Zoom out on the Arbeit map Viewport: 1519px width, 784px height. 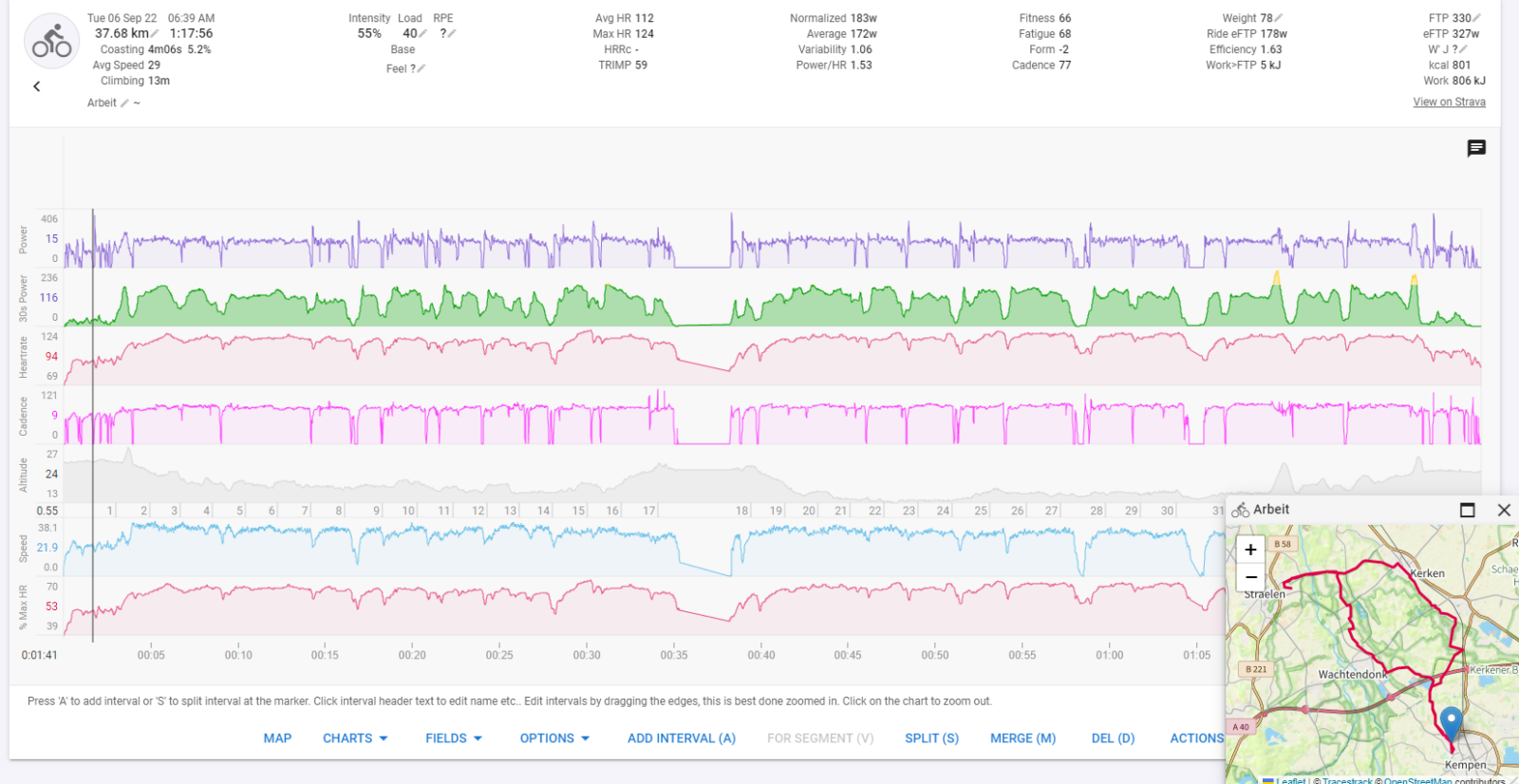pyautogui.click(x=1251, y=576)
